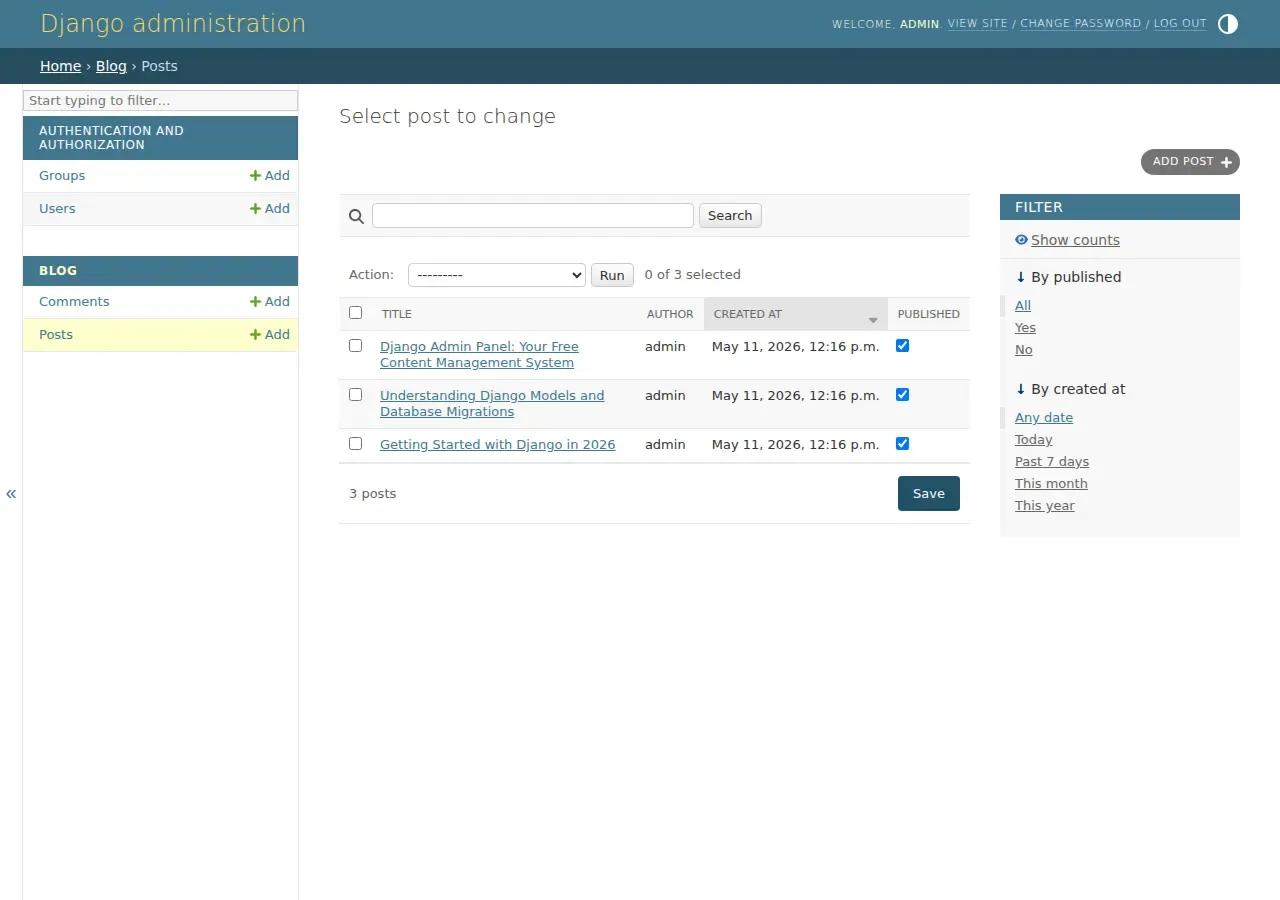The height and width of the screenshot is (900, 1280).
Task: Click Change Password link
Action: tap(1080, 23)
